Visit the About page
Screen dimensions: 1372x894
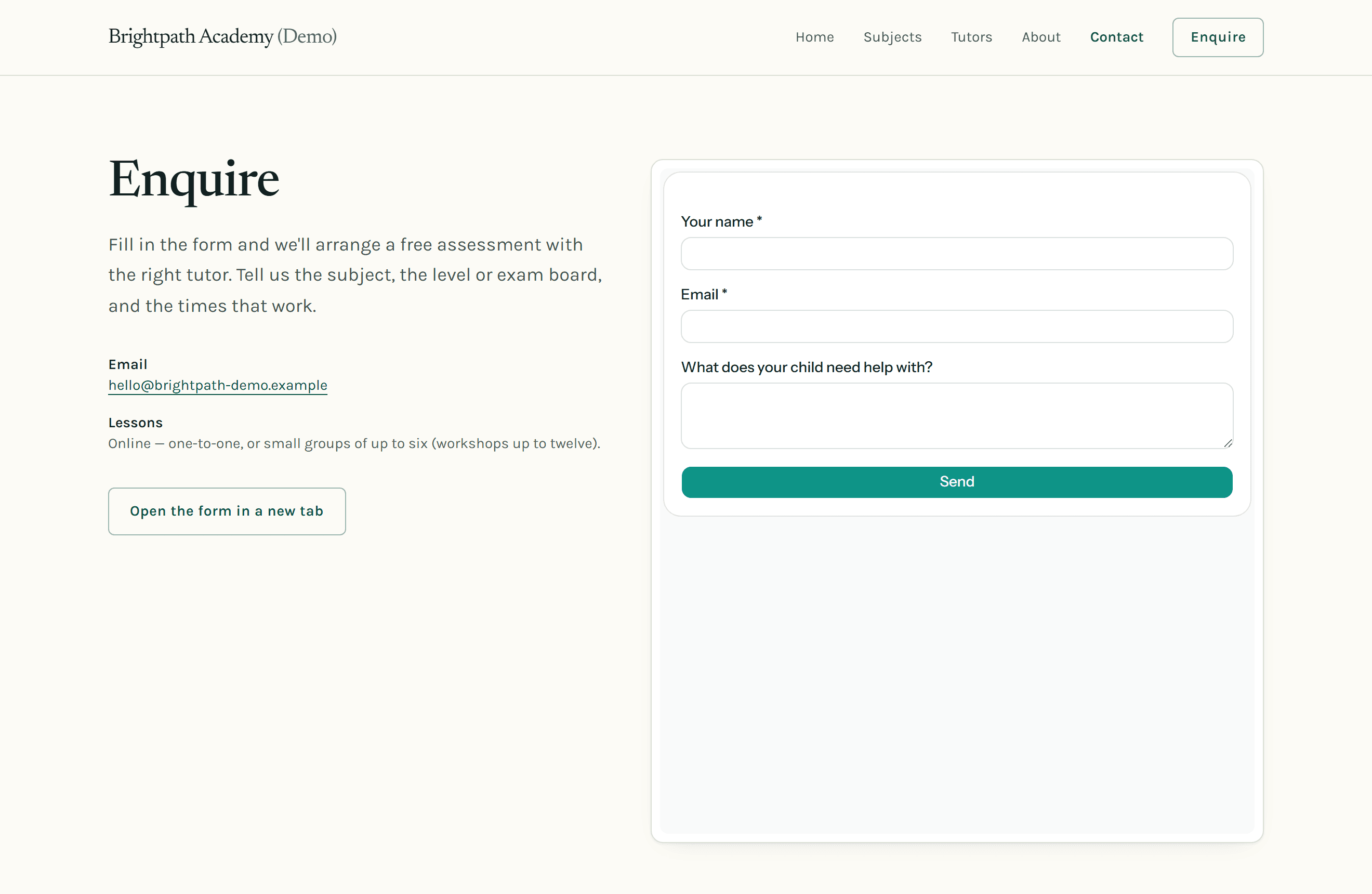point(1041,37)
